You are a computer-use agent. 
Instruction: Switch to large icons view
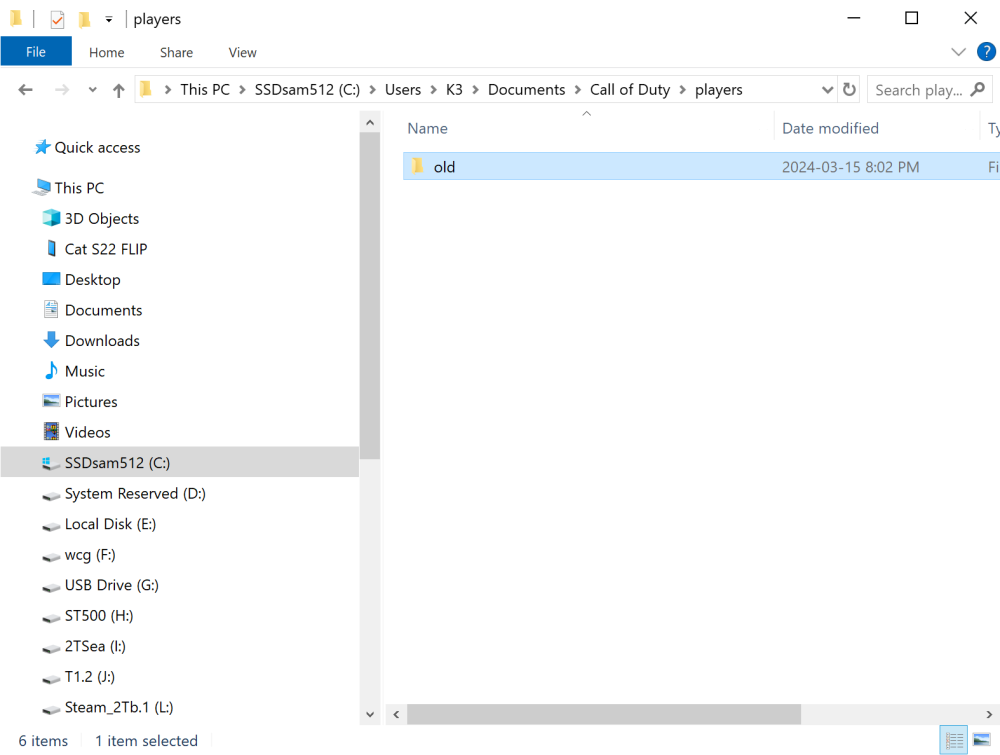pos(981,741)
